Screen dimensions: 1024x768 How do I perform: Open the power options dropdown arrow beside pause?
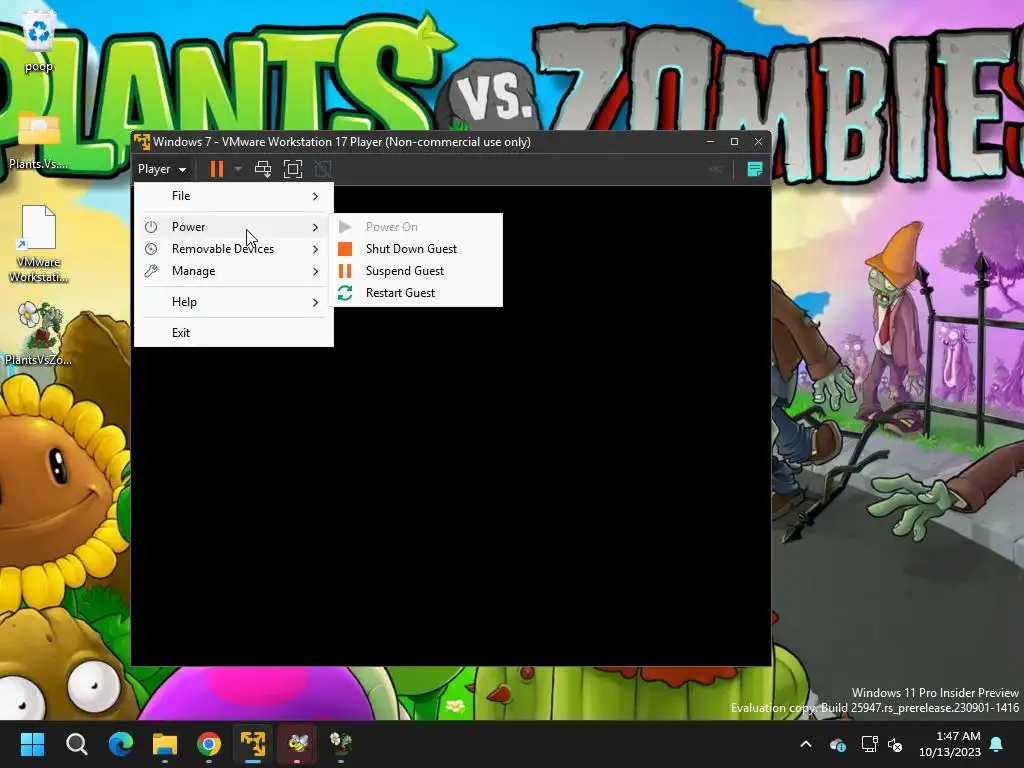238,169
